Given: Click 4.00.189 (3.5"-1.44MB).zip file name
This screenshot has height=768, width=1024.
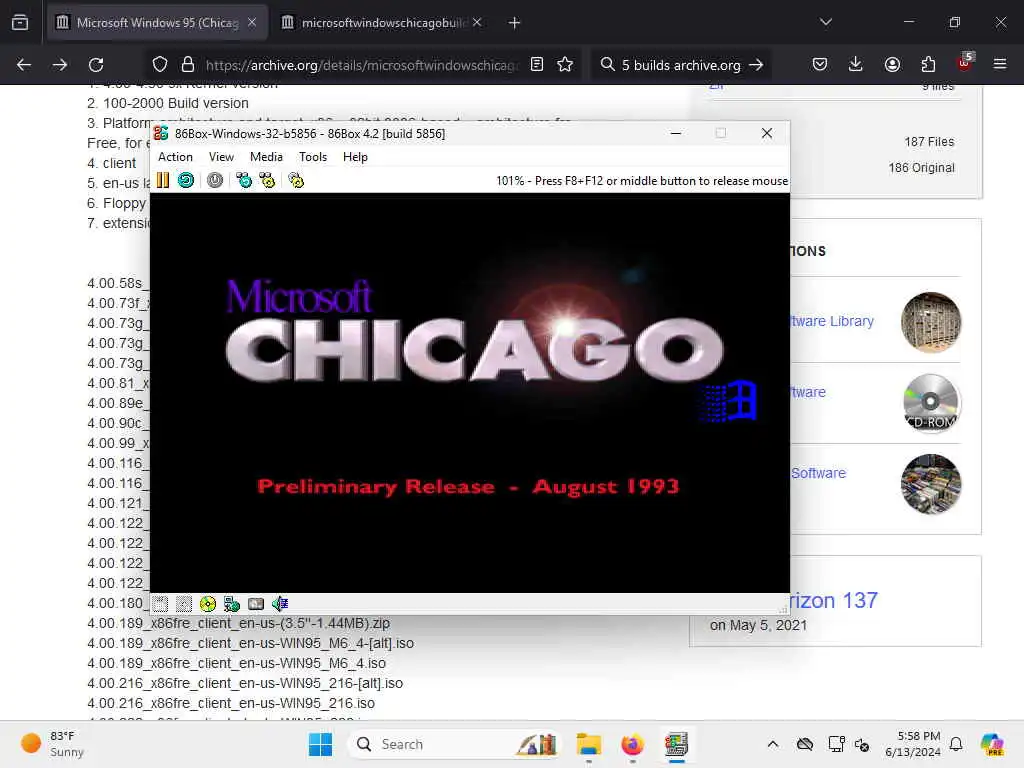Looking at the screenshot, I should pyautogui.click(x=238, y=623).
